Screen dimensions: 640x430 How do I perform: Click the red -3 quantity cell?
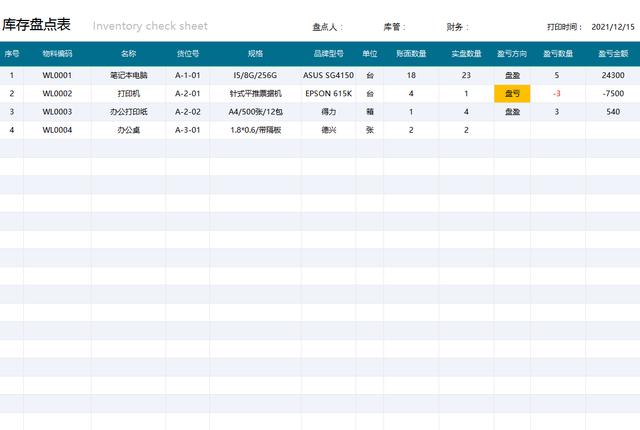[556, 93]
